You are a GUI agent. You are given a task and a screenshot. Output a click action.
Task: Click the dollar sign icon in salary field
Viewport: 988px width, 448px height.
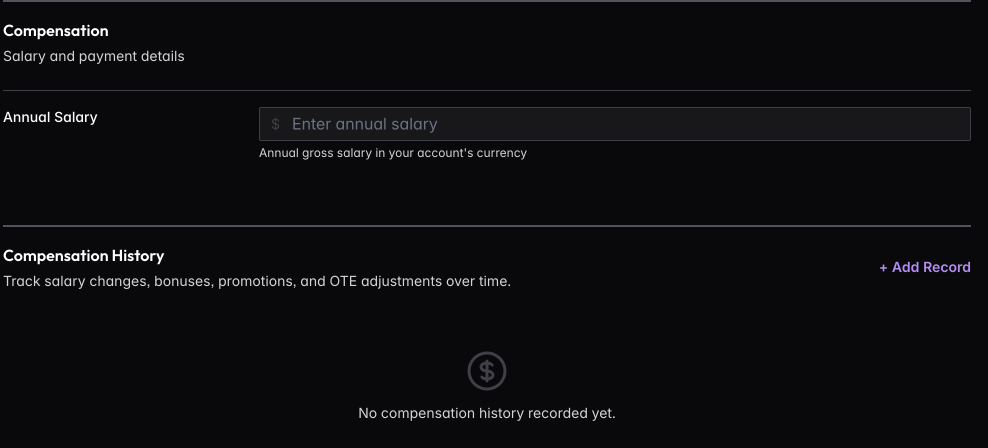tap(275, 125)
